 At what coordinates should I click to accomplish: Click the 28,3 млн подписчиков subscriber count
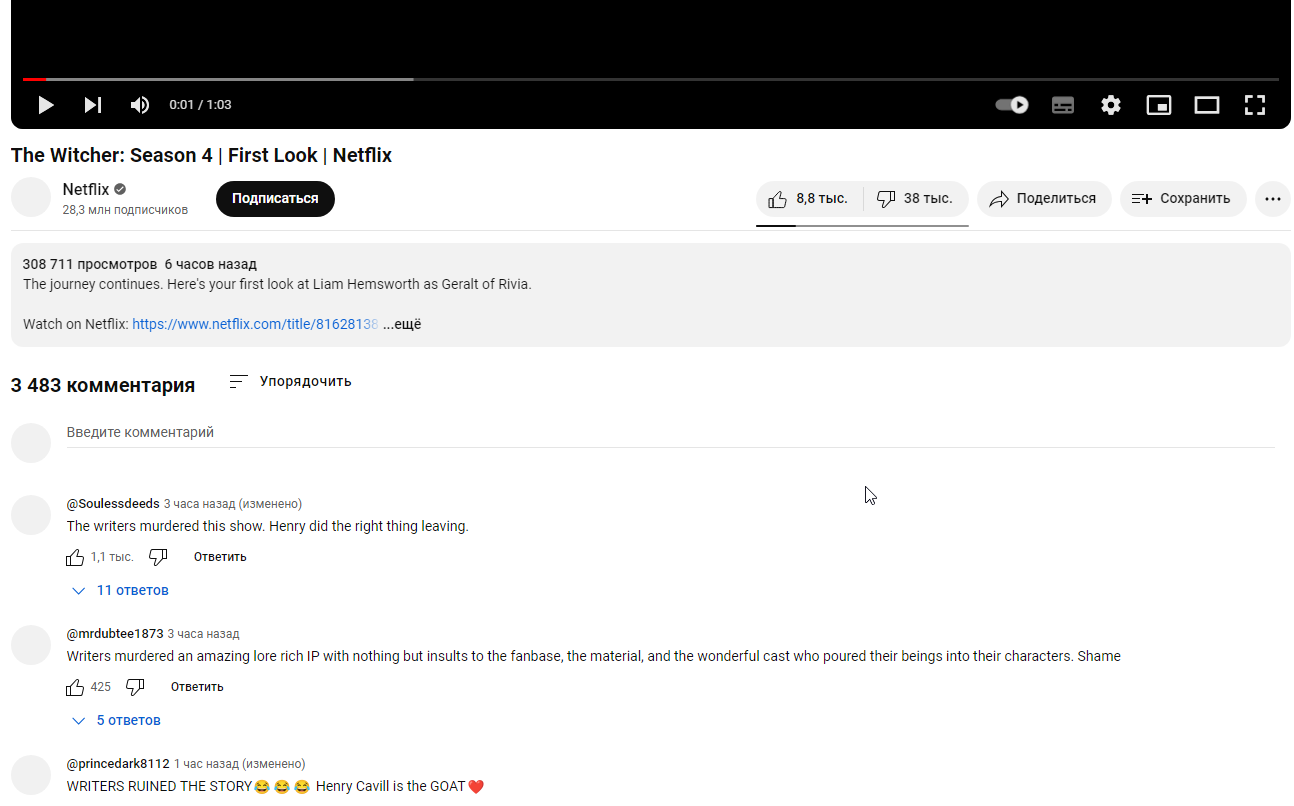[125, 210]
